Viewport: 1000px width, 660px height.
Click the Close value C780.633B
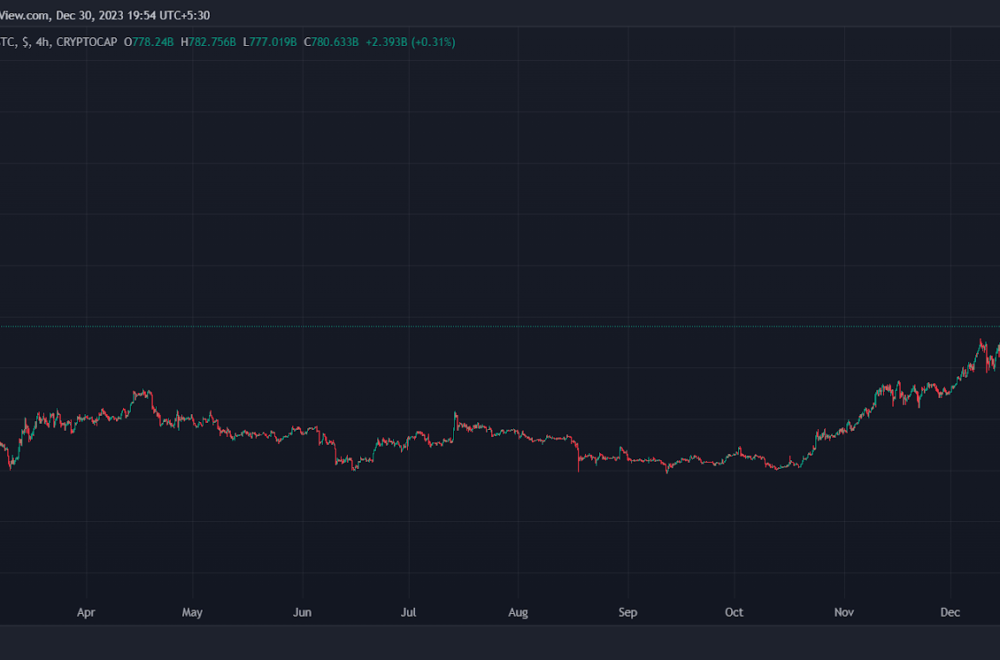tap(331, 42)
